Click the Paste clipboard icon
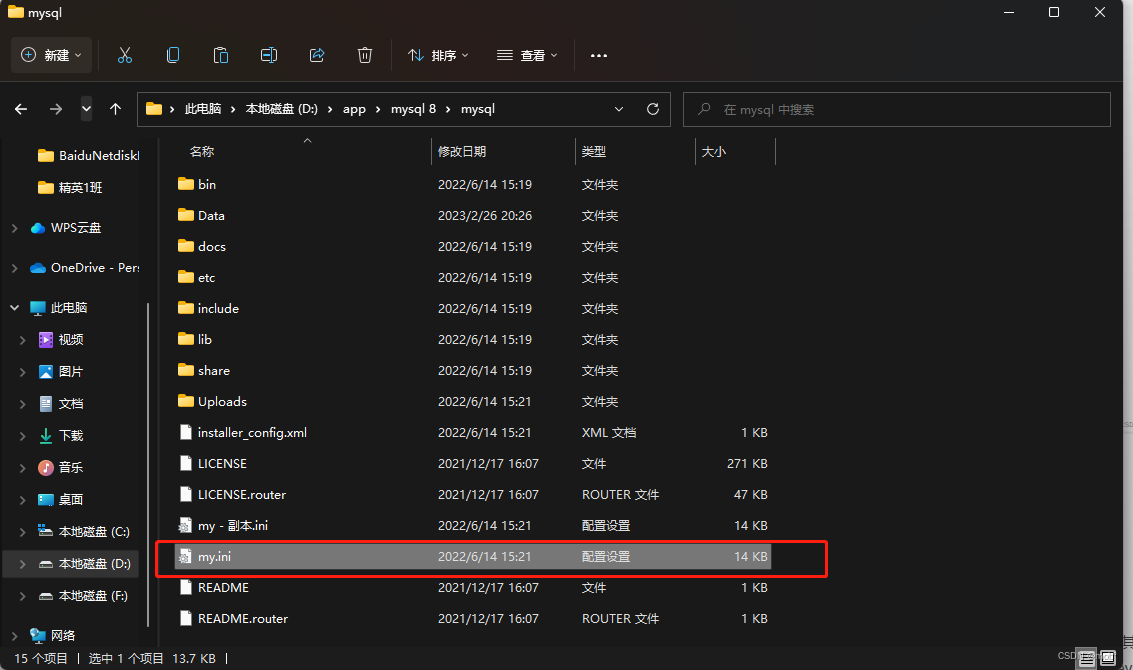The image size is (1133, 670). [x=221, y=55]
